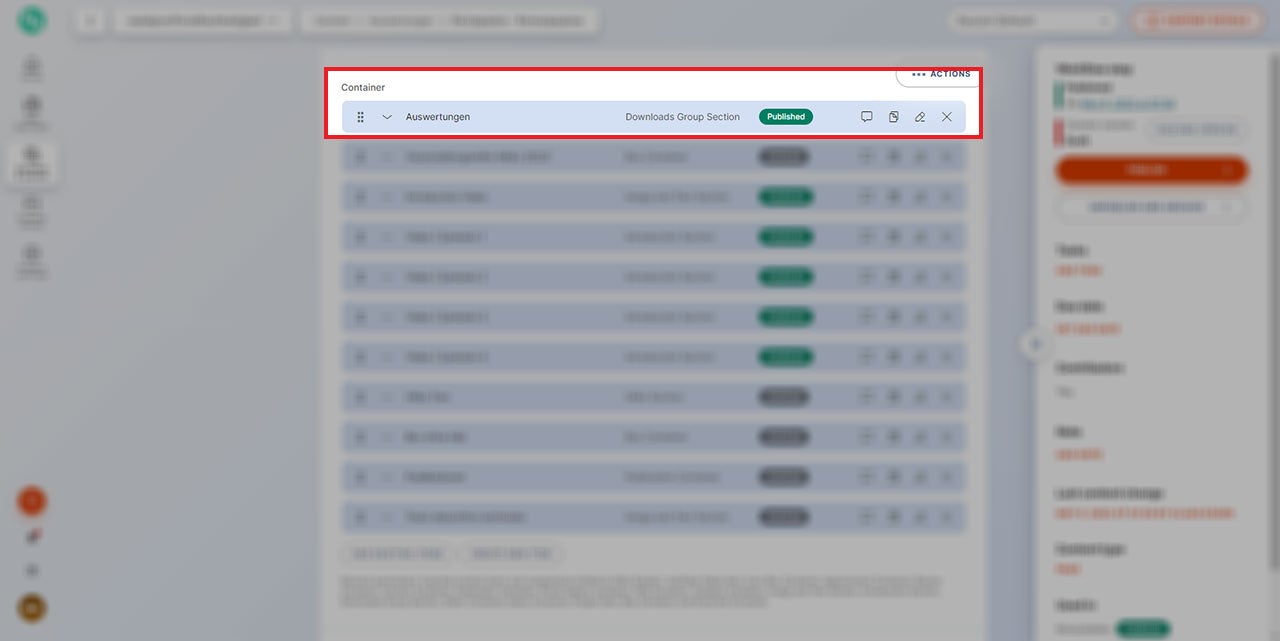Click the white outlined button under orange button
The image size is (1280, 641).
[x=1151, y=208]
